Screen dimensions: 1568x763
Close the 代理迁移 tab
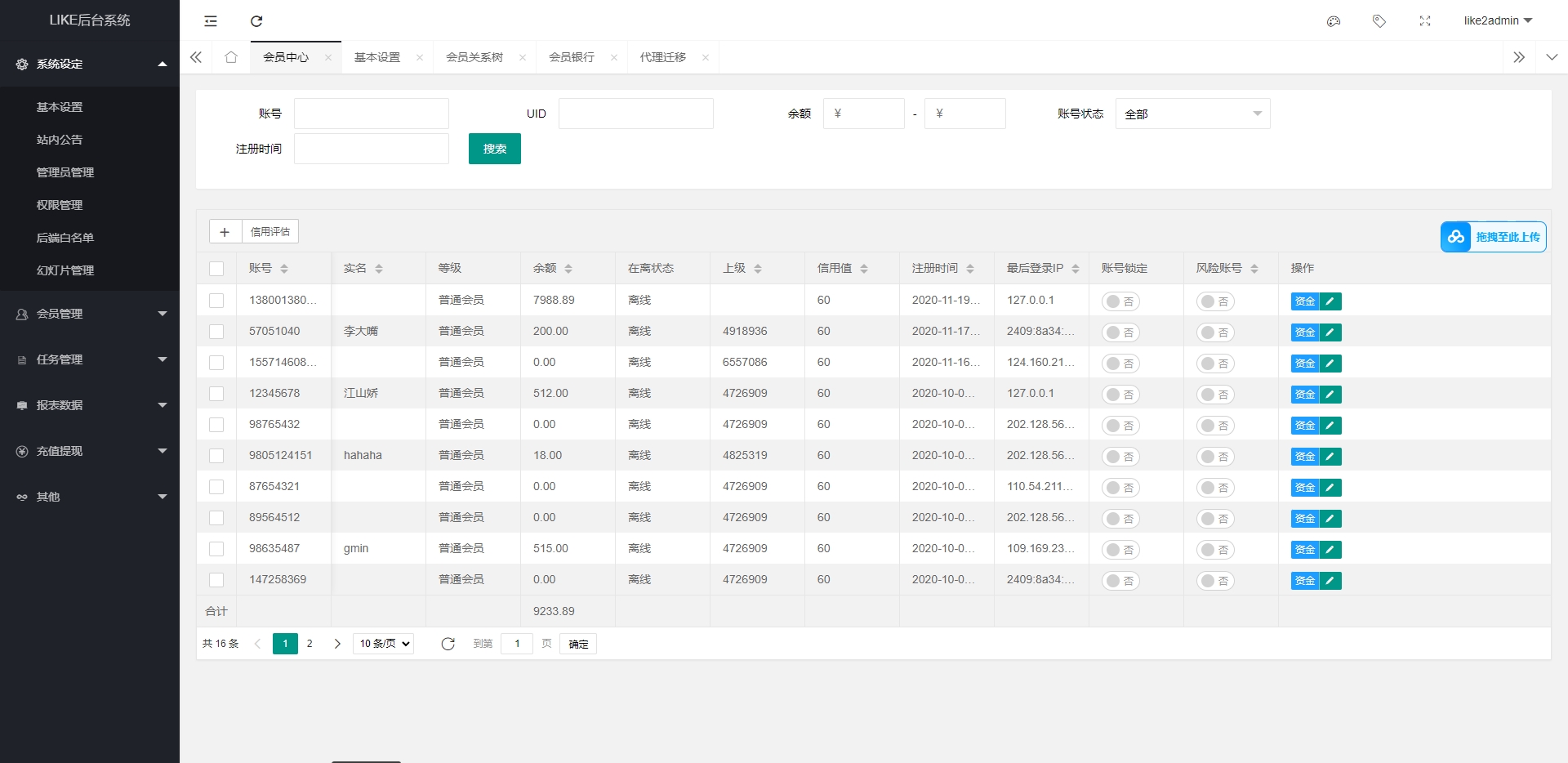[x=706, y=57]
